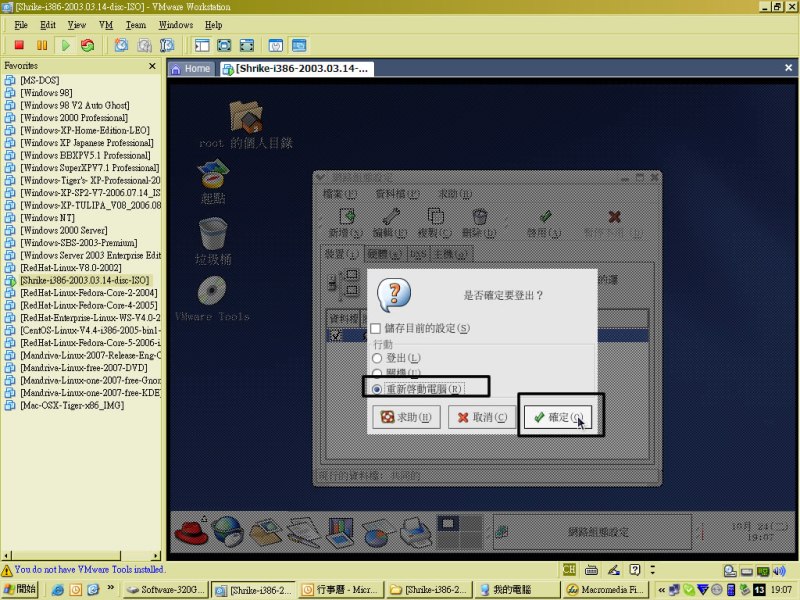
Task: Launch the word processor panel icon
Action: [x=304, y=531]
